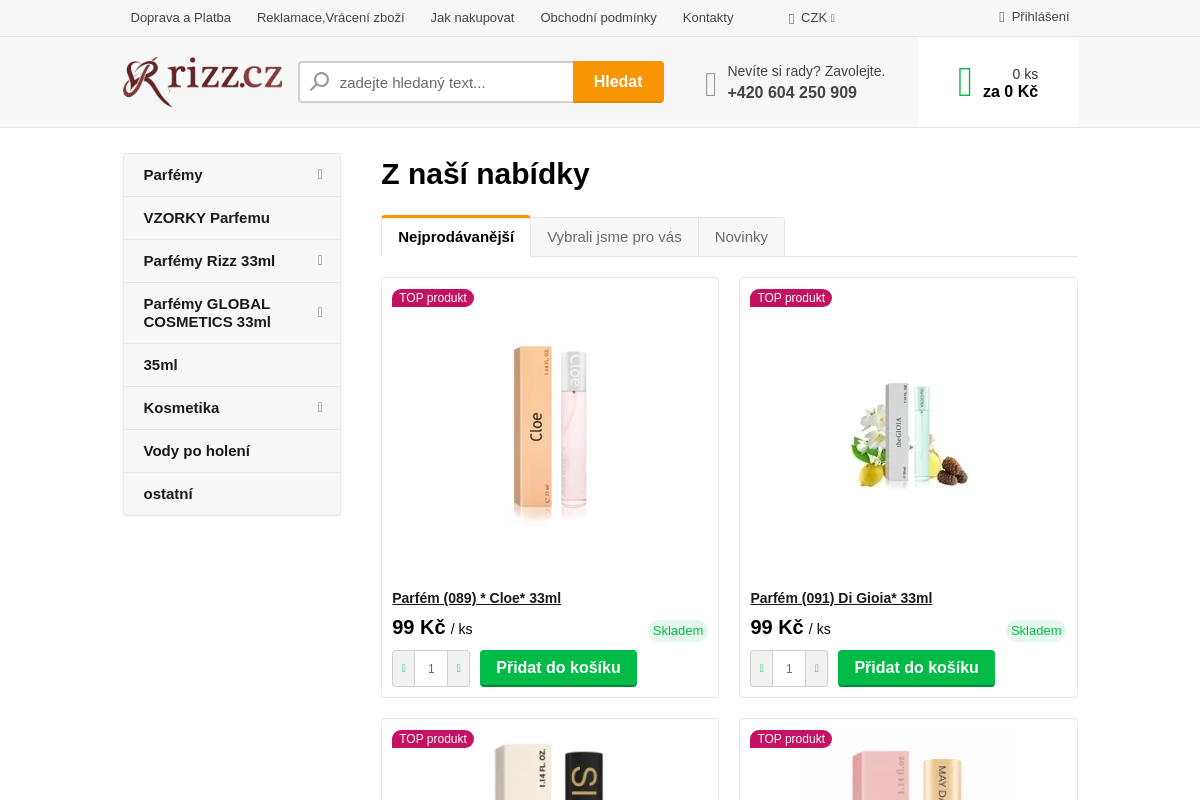Click the phone icon beside the number
The width and height of the screenshot is (1200, 800).
click(x=711, y=84)
